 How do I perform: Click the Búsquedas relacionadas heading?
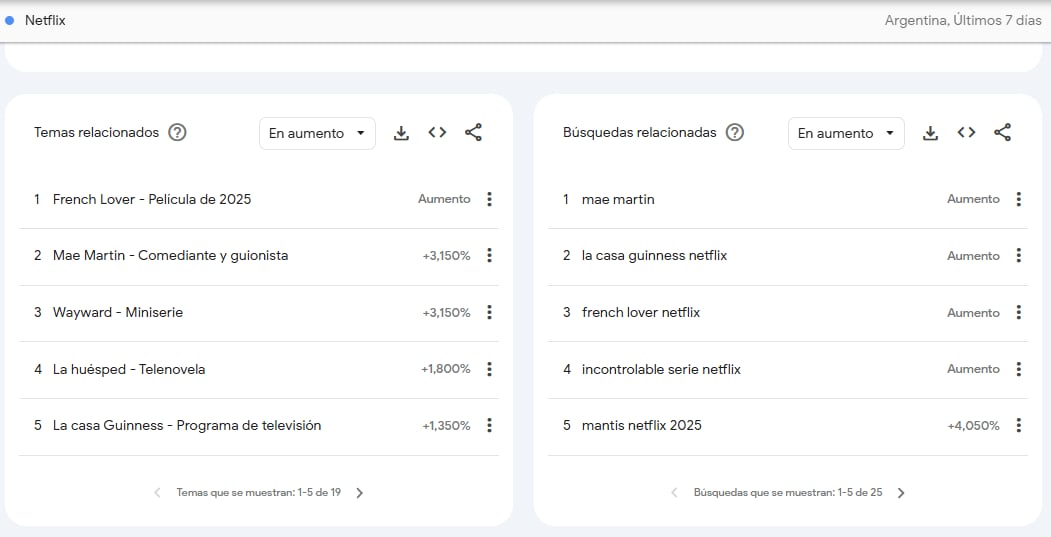(x=639, y=132)
